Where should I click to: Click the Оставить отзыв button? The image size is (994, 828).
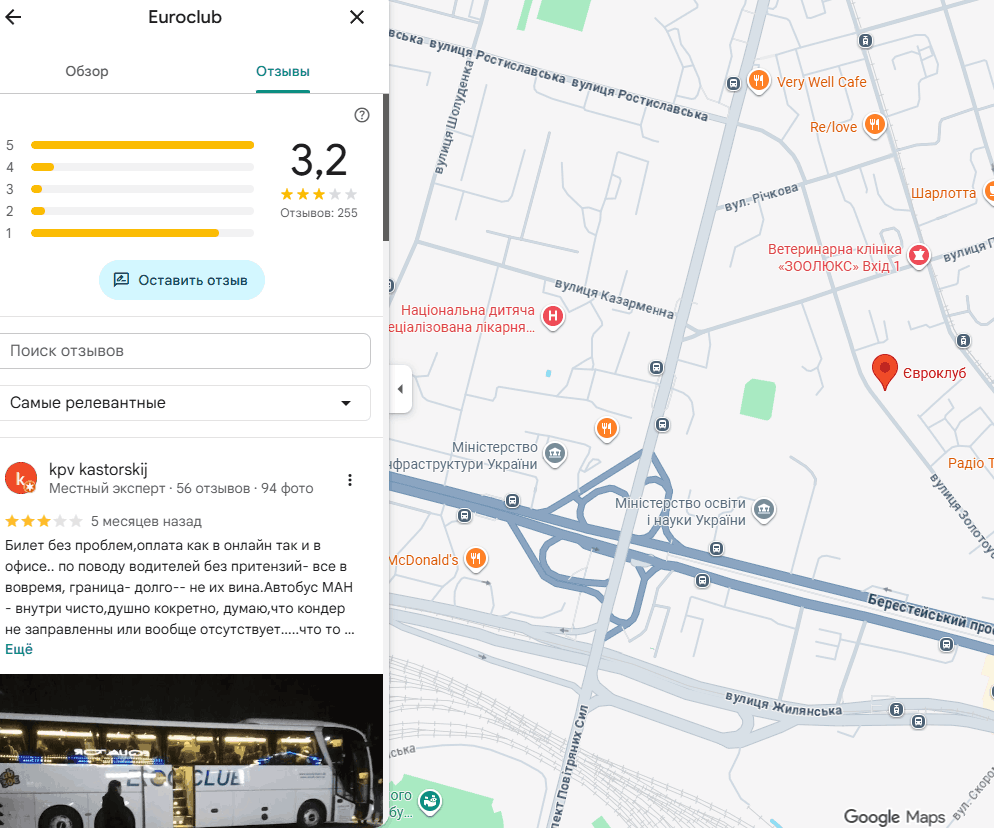[x=181, y=280]
